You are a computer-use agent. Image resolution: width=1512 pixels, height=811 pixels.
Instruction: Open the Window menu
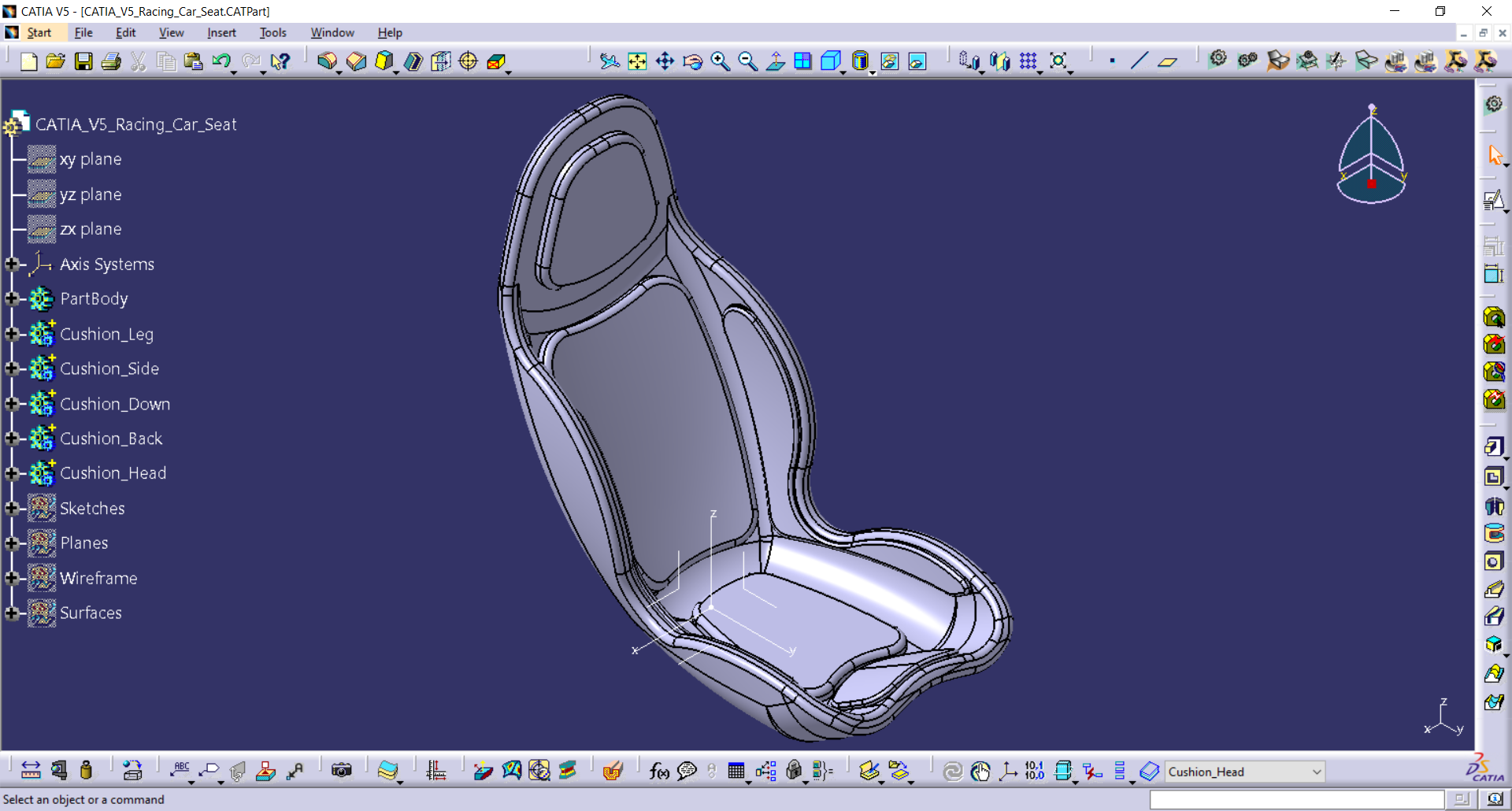(332, 32)
